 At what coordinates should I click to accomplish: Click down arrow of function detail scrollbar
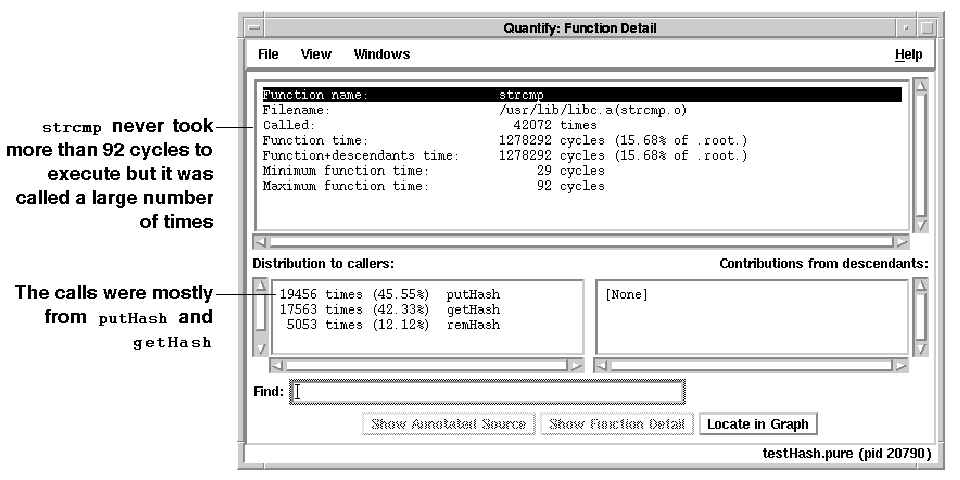(x=921, y=225)
